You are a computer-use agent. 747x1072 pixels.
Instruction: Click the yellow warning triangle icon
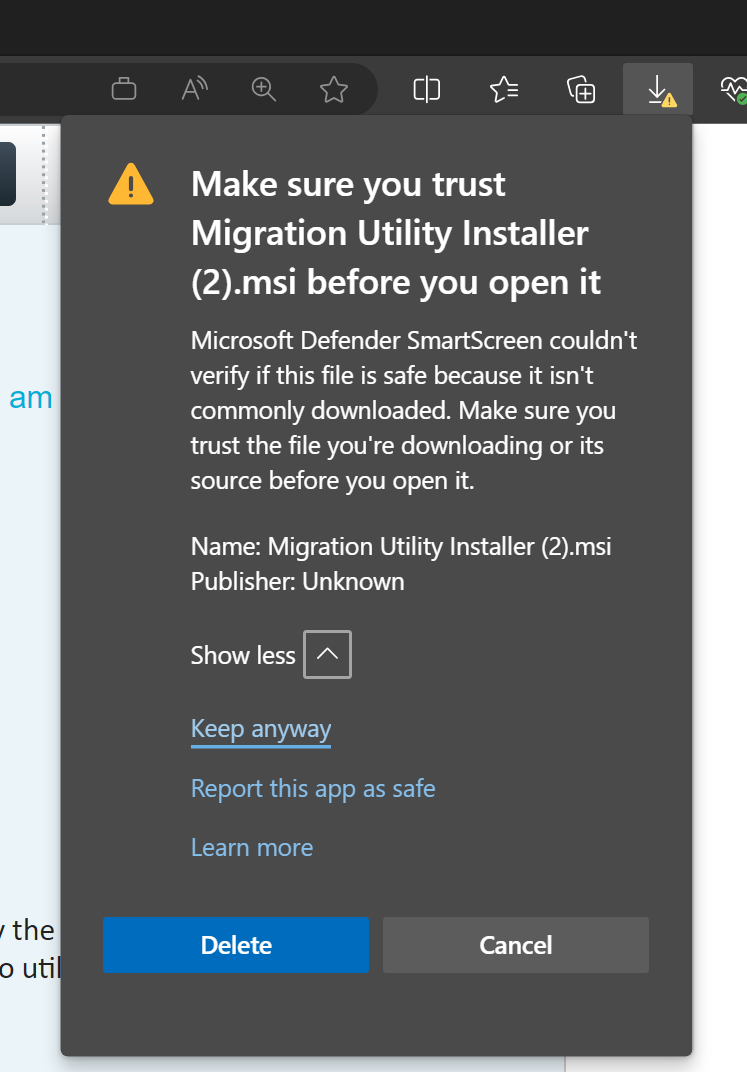131,185
